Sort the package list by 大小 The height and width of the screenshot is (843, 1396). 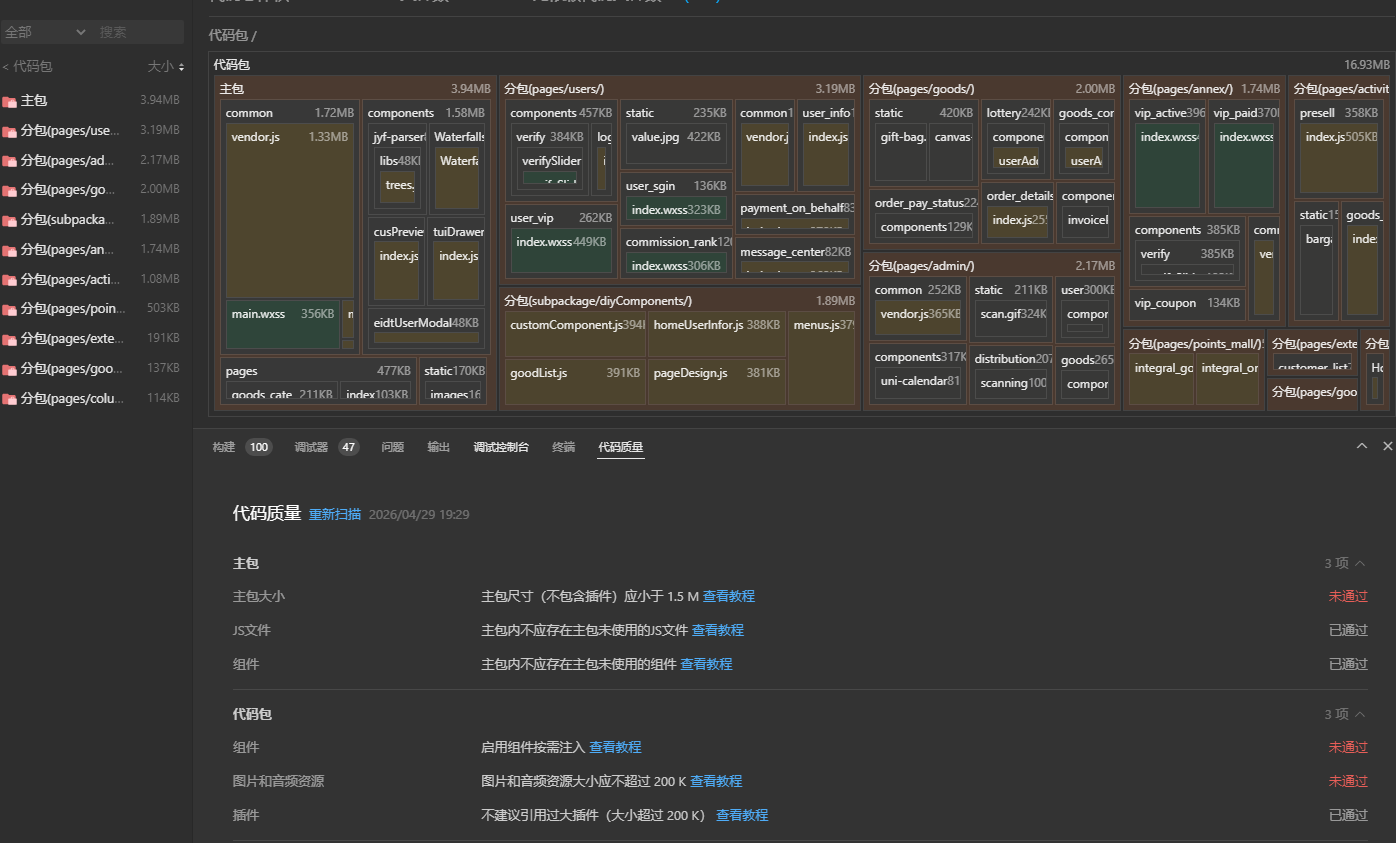tap(166, 67)
